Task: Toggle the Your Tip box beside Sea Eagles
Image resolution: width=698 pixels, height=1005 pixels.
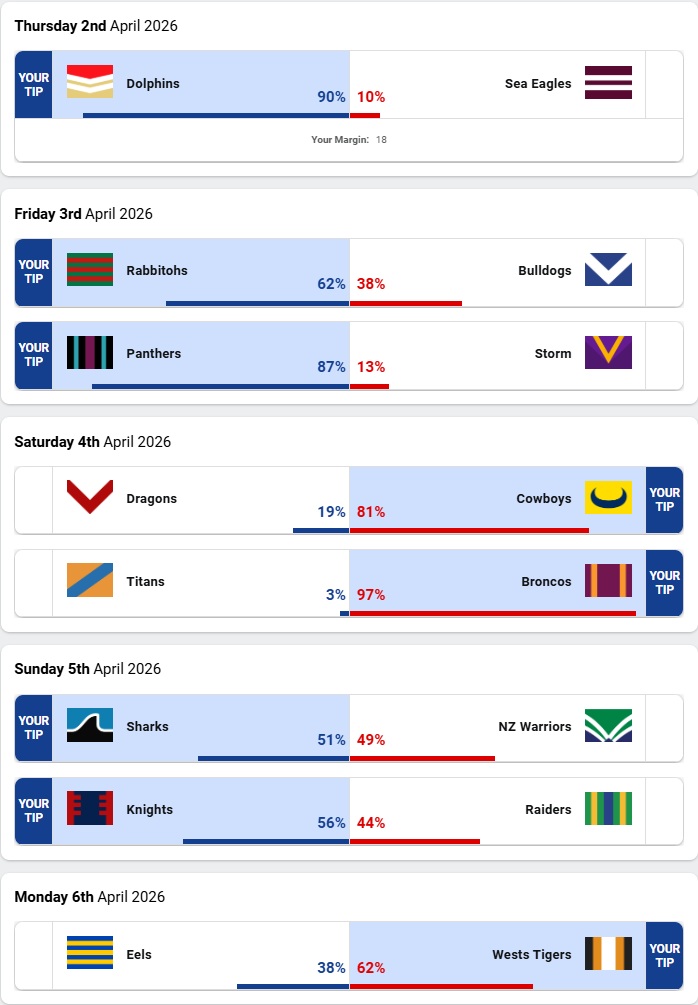Action: tap(664, 84)
